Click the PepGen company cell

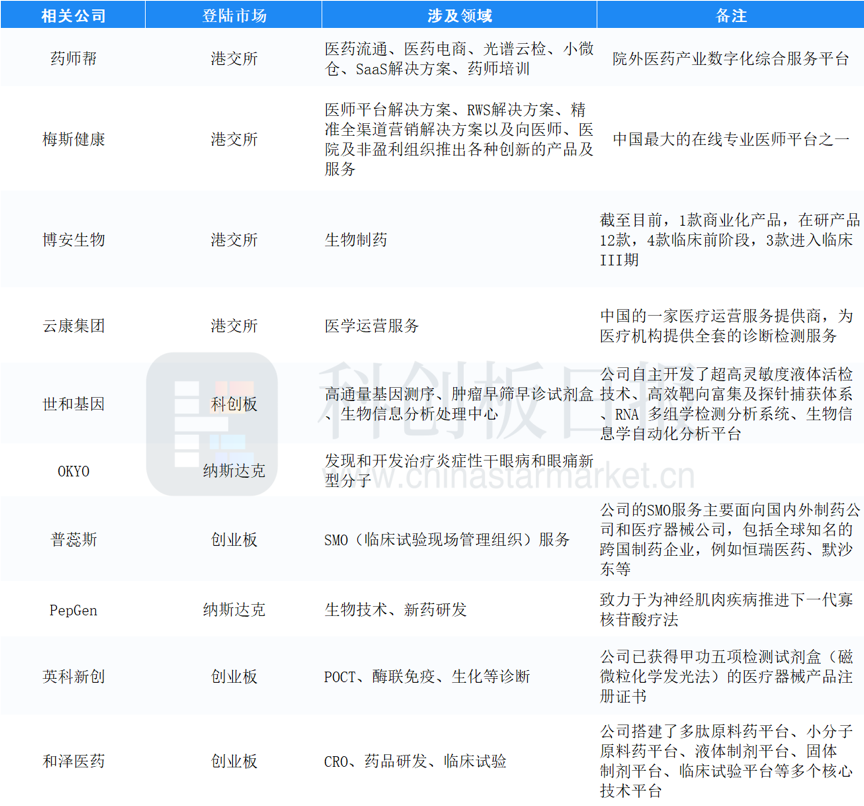pos(73,609)
